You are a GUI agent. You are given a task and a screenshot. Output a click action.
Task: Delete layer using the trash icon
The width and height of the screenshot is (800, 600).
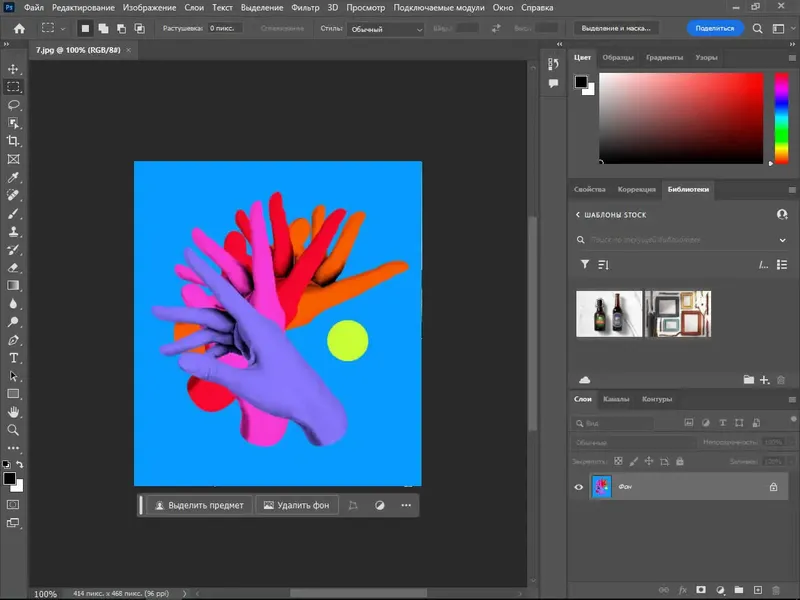775,589
